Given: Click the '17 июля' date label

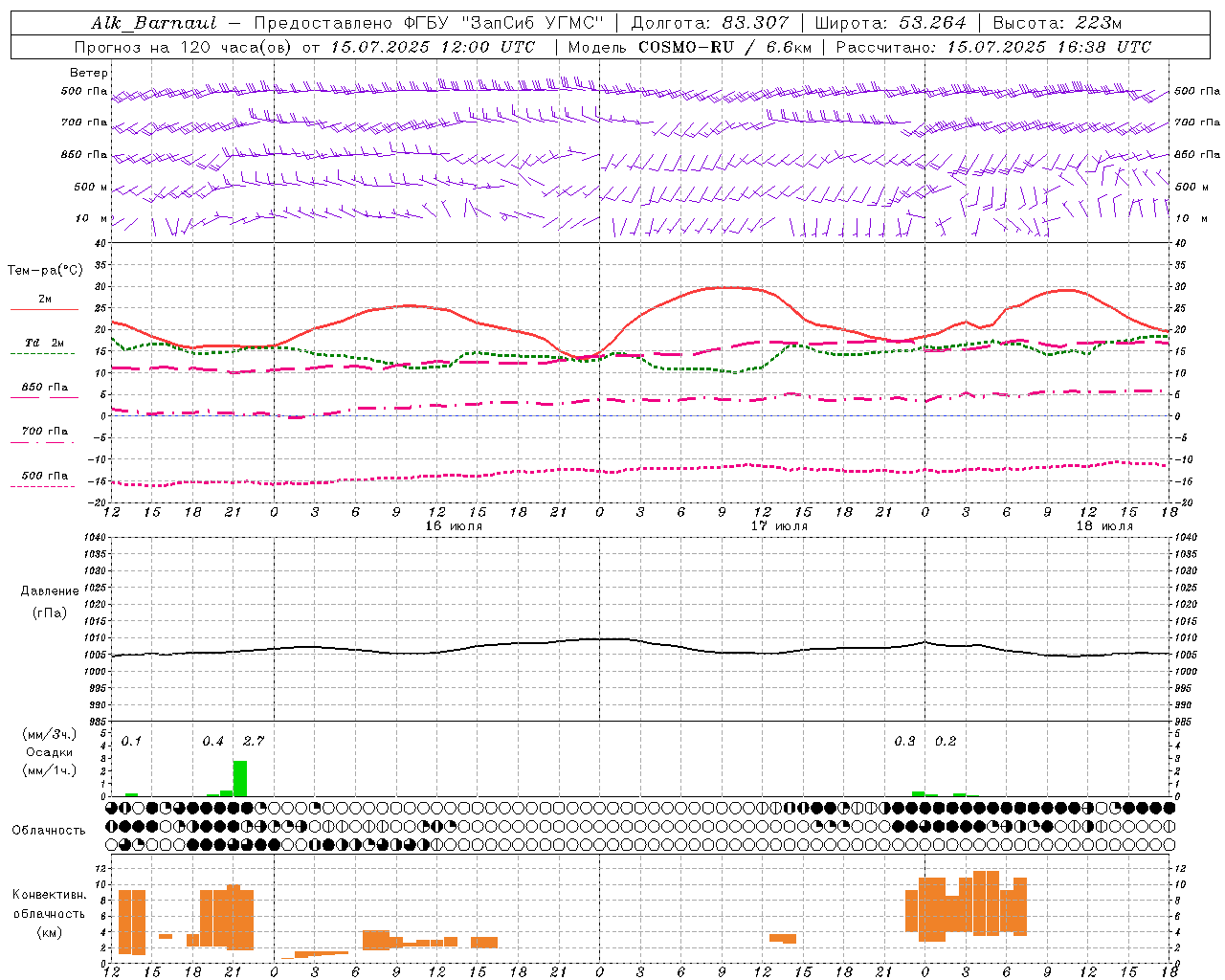Looking at the screenshot, I should click(780, 526).
